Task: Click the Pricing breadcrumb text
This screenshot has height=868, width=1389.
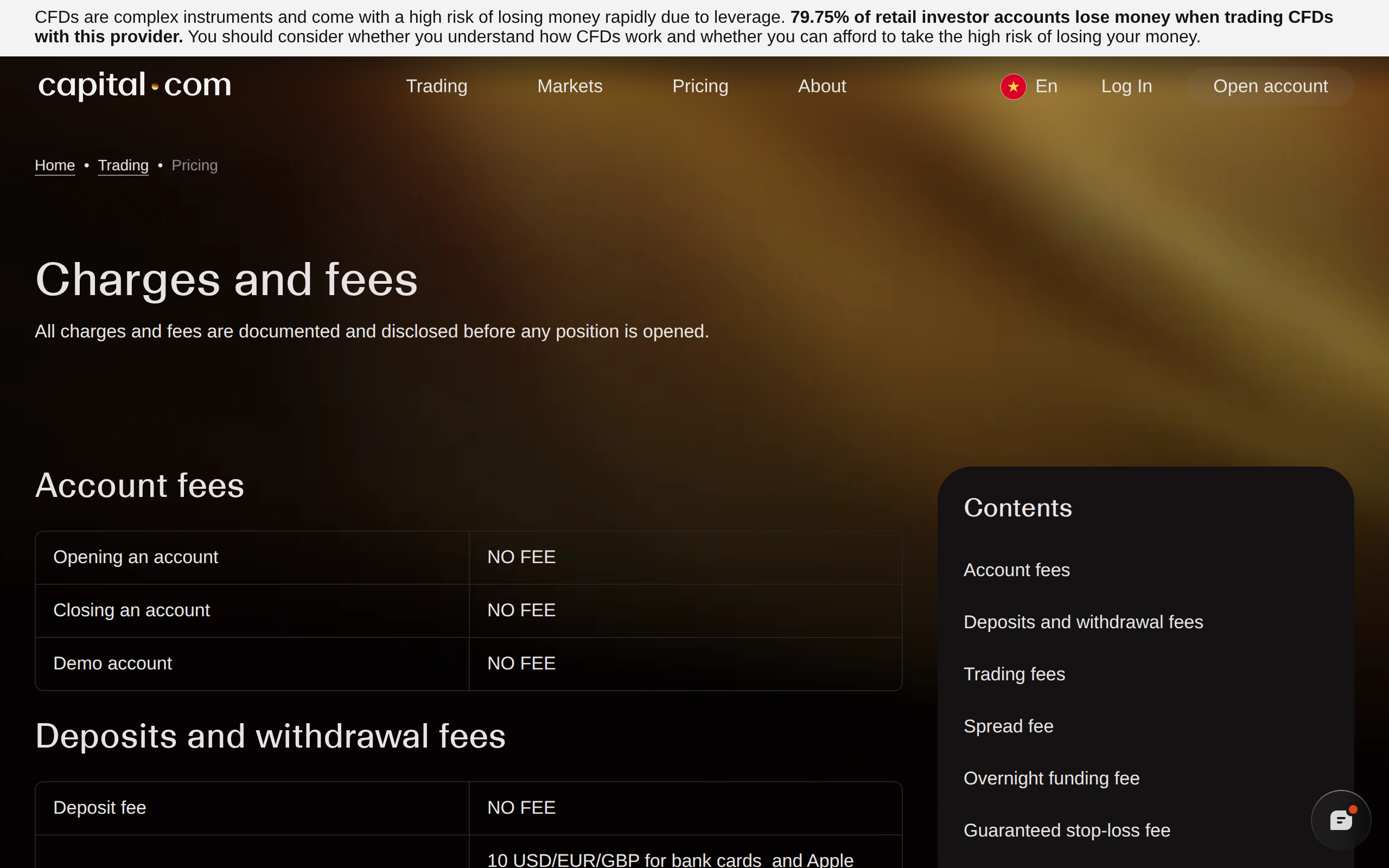Action: 195,165
